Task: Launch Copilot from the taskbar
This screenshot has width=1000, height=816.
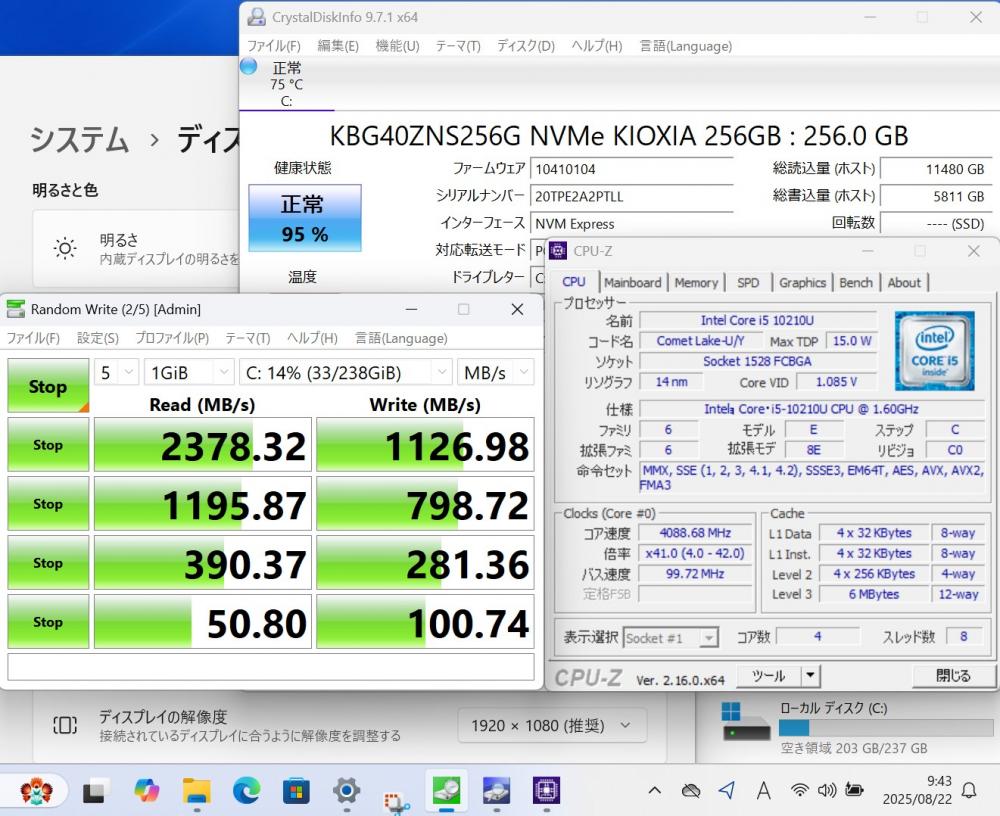Action: coord(146,791)
